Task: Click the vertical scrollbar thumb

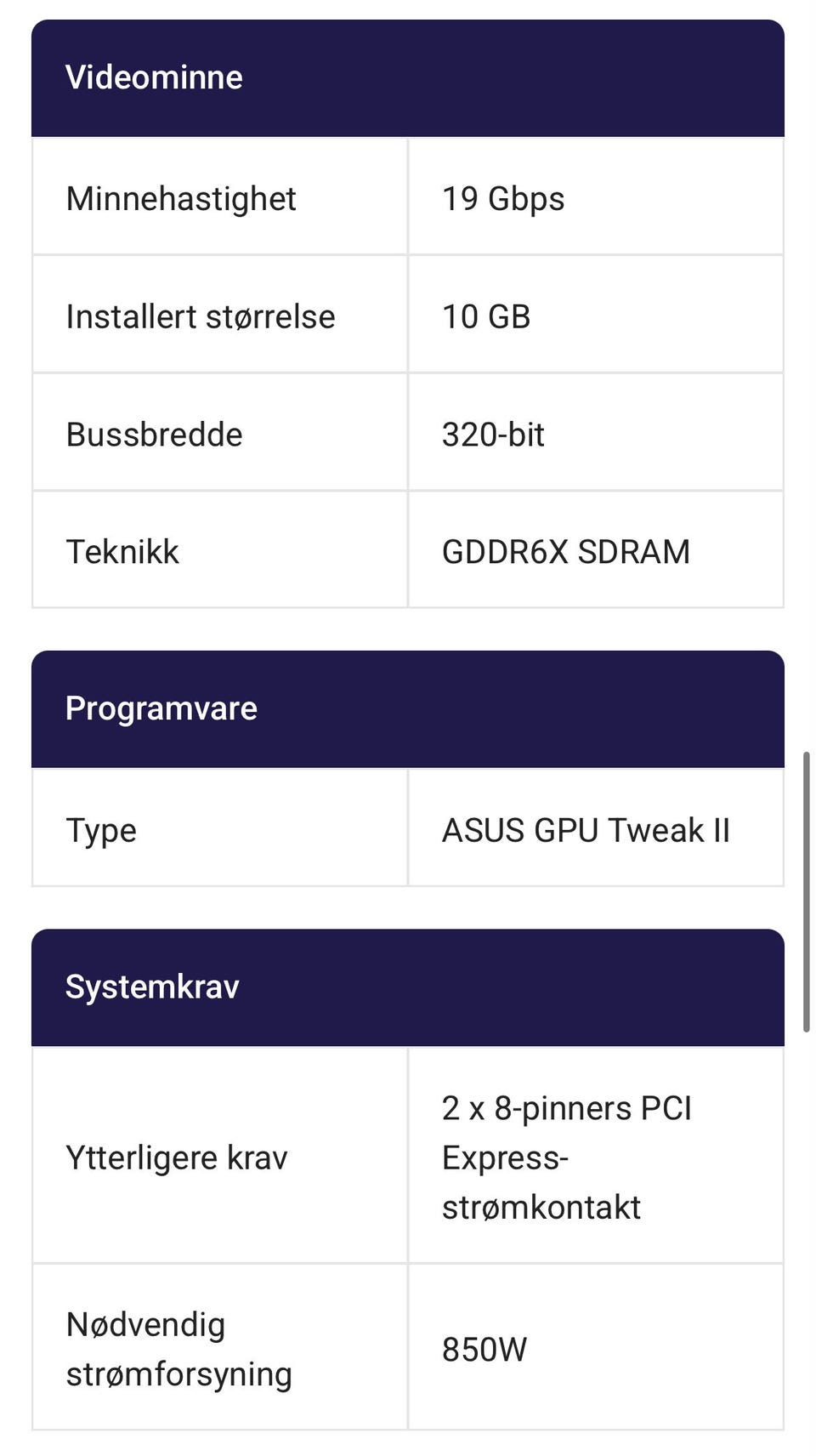Action: pyautogui.click(x=806, y=891)
